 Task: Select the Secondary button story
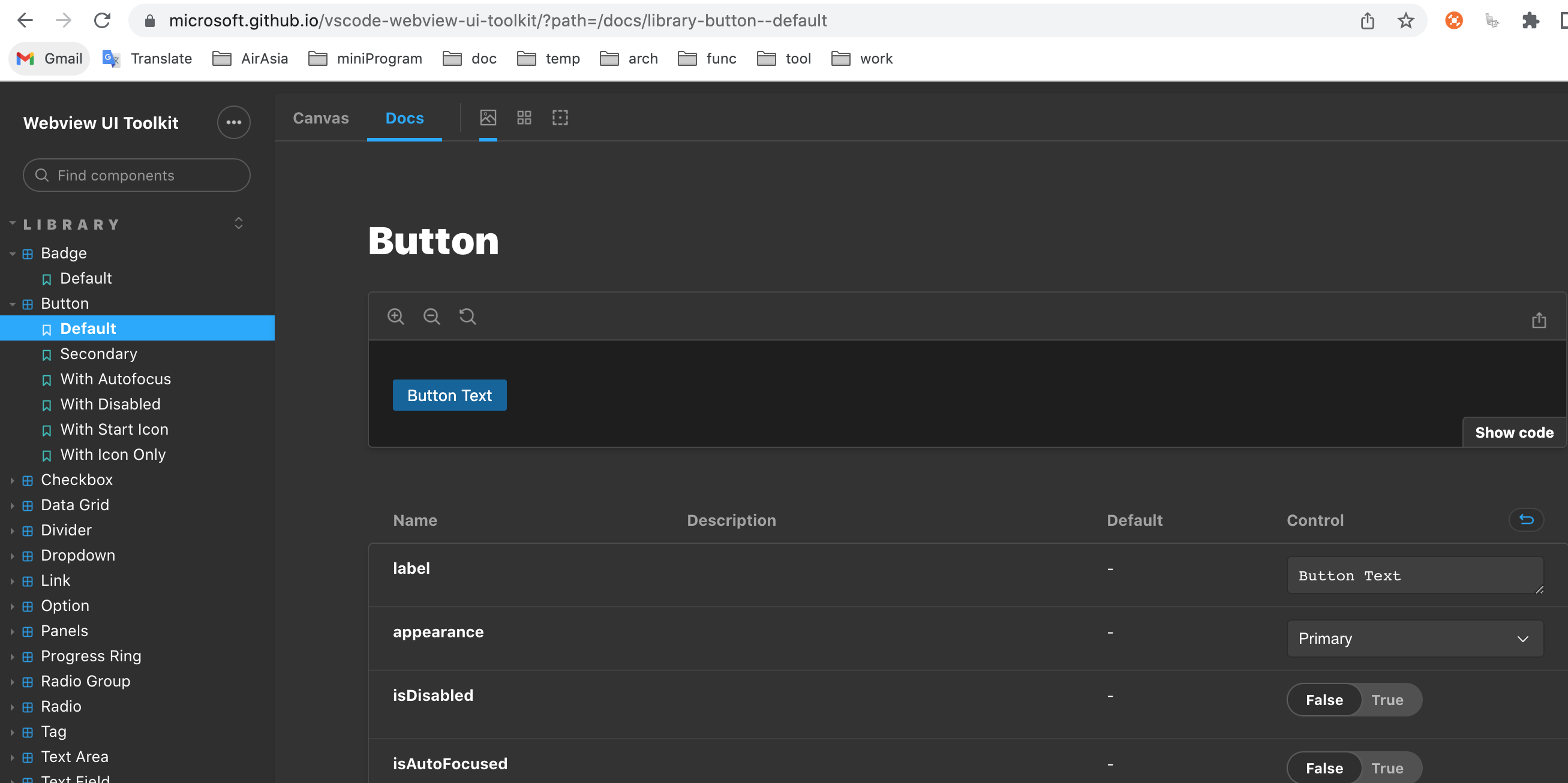[x=98, y=354]
